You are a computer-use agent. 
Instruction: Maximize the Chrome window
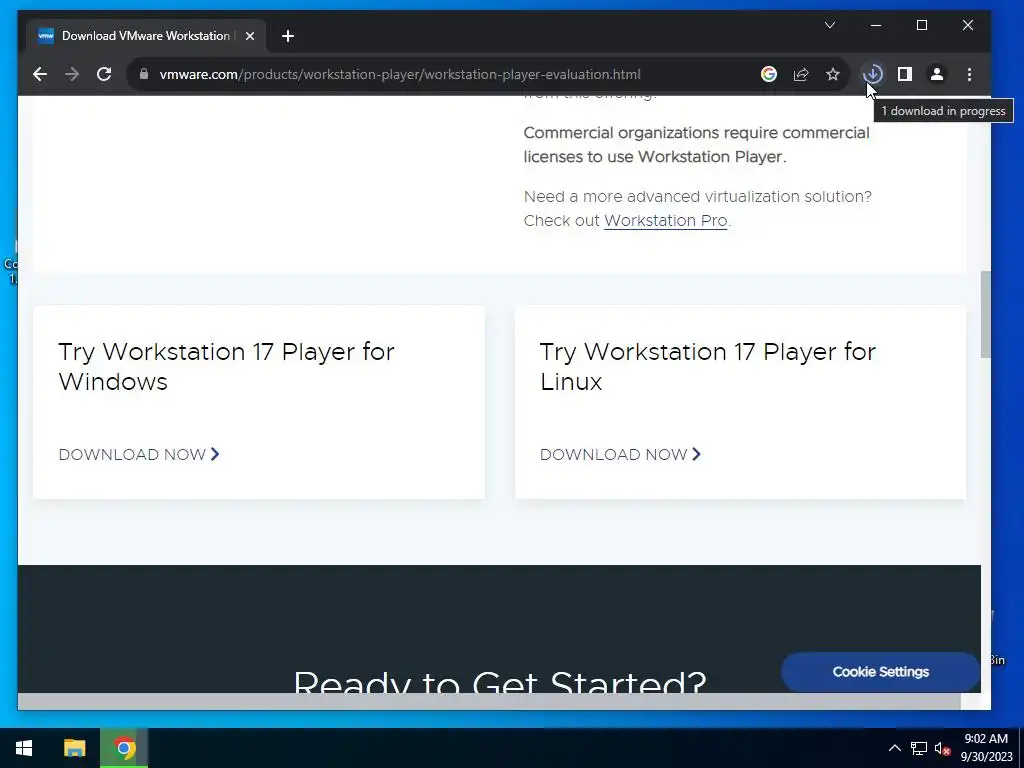pyautogui.click(x=922, y=25)
